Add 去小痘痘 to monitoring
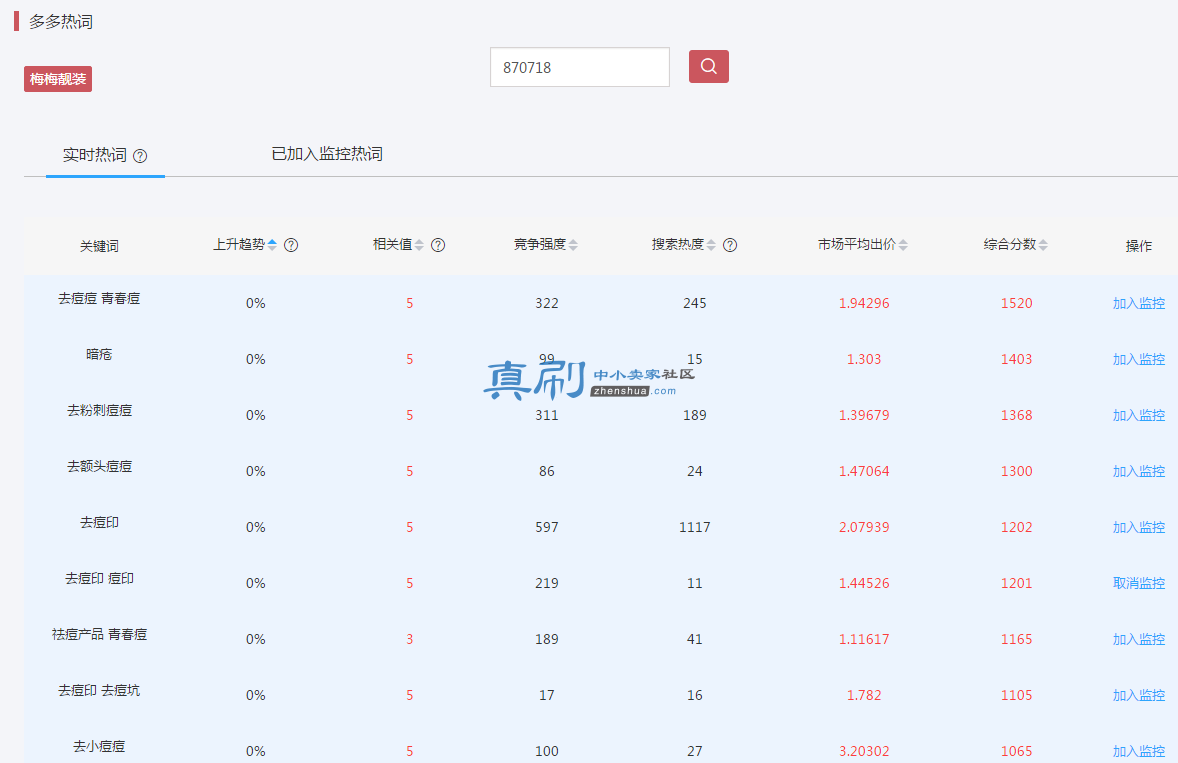This screenshot has width=1178, height=763. [1138, 751]
